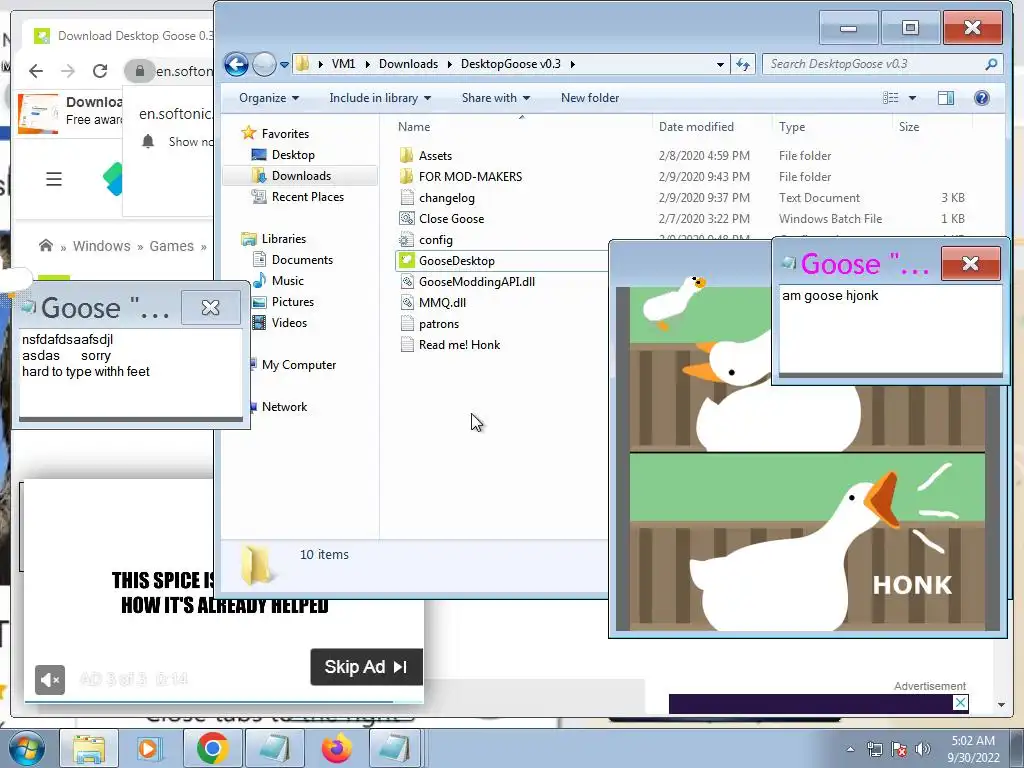The height and width of the screenshot is (768, 1024).
Task: Select the VM1 breadcrumb in the address bar
Action: click(x=344, y=64)
